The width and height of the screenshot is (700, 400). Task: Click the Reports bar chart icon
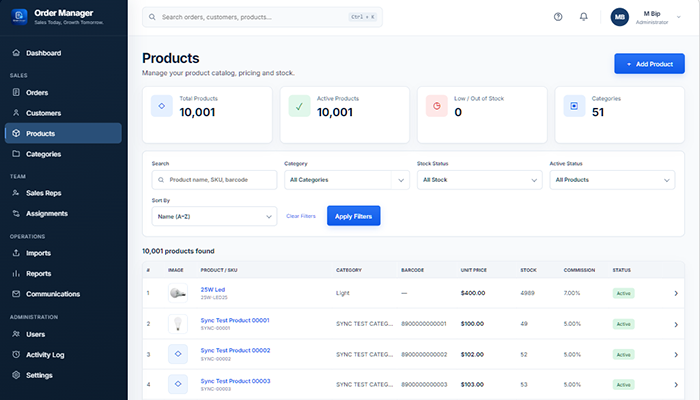pos(16,273)
